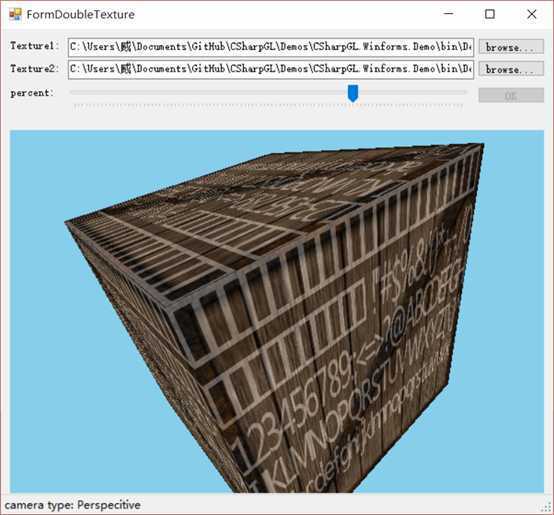Browse for the Texture2 image file
This screenshot has width=554, height=515.
tap(511, 69)
